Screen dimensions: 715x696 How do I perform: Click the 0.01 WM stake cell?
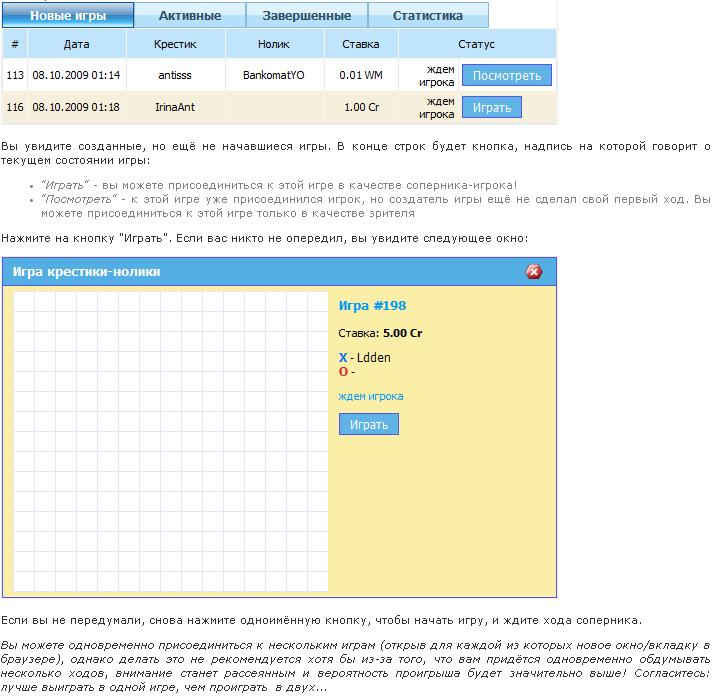tap(361, 75)
